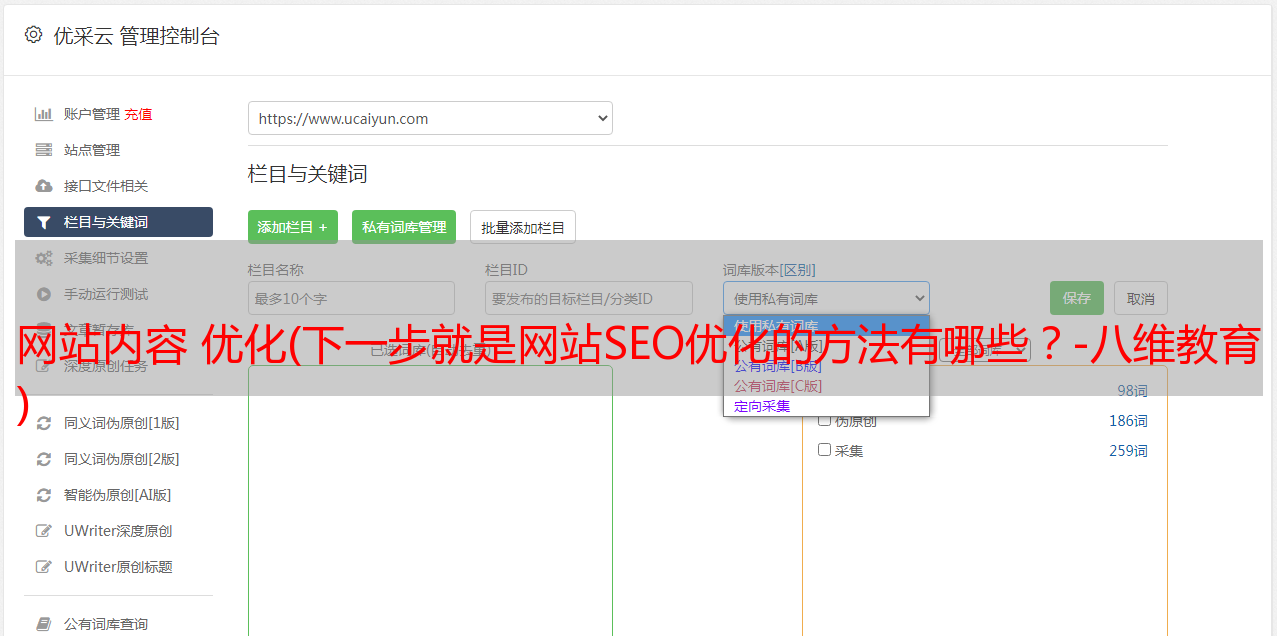Click the cloud upload icon for 接口文件相关
Viewport: 1277px width, 636px height.
point(44,186)
